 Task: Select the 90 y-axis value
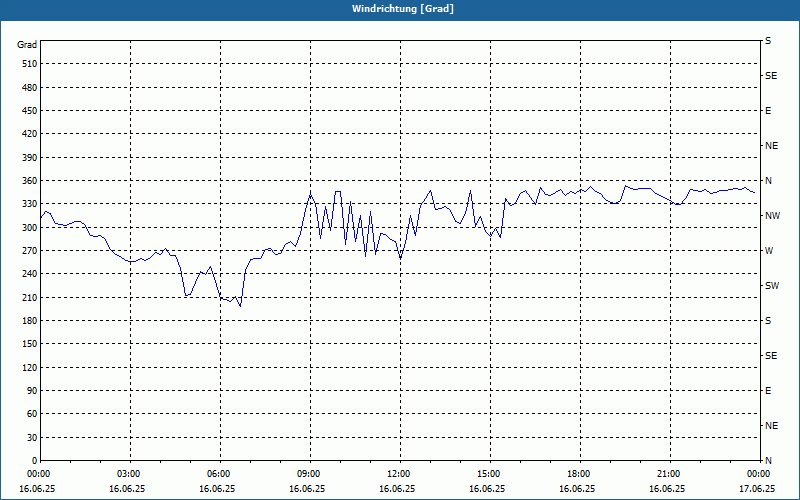pos(32,391)
